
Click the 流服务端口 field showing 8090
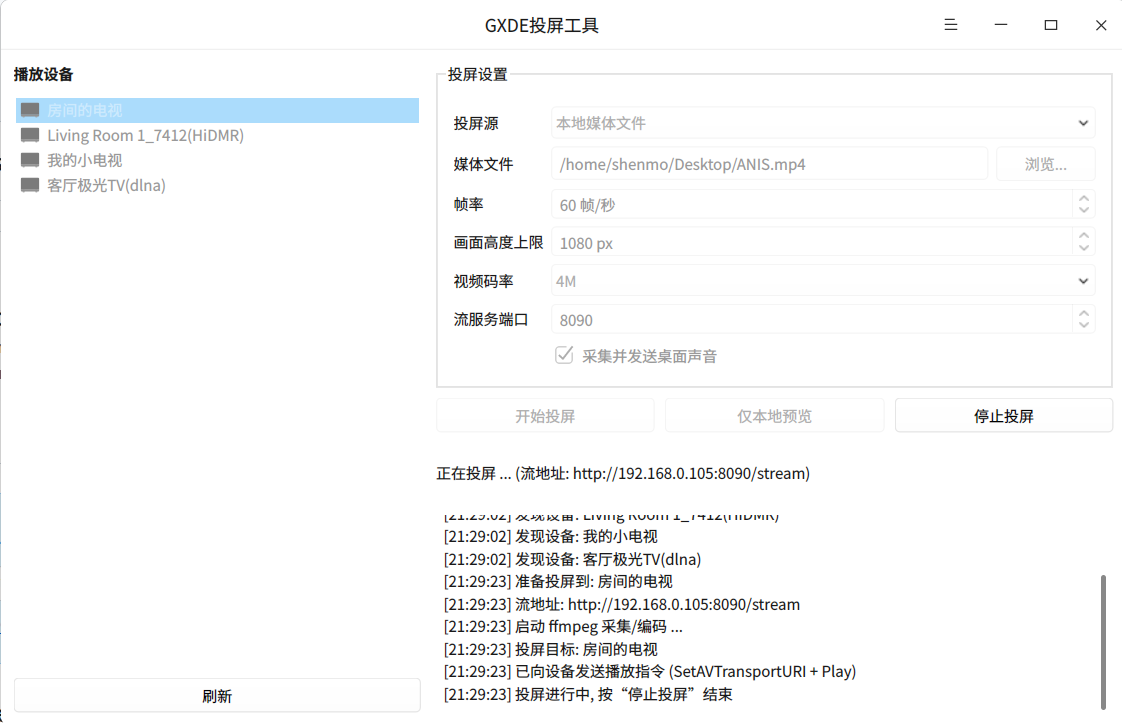[811, 319]
